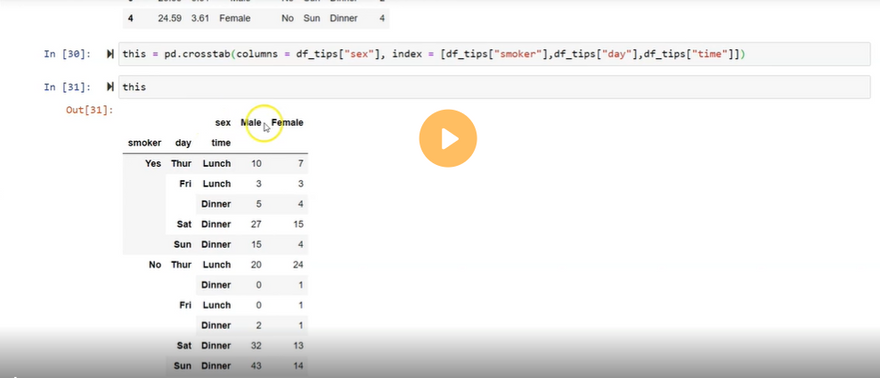
Task: Click Female count 14 in No Sun Dinner
Action: (x=298, y=366)
